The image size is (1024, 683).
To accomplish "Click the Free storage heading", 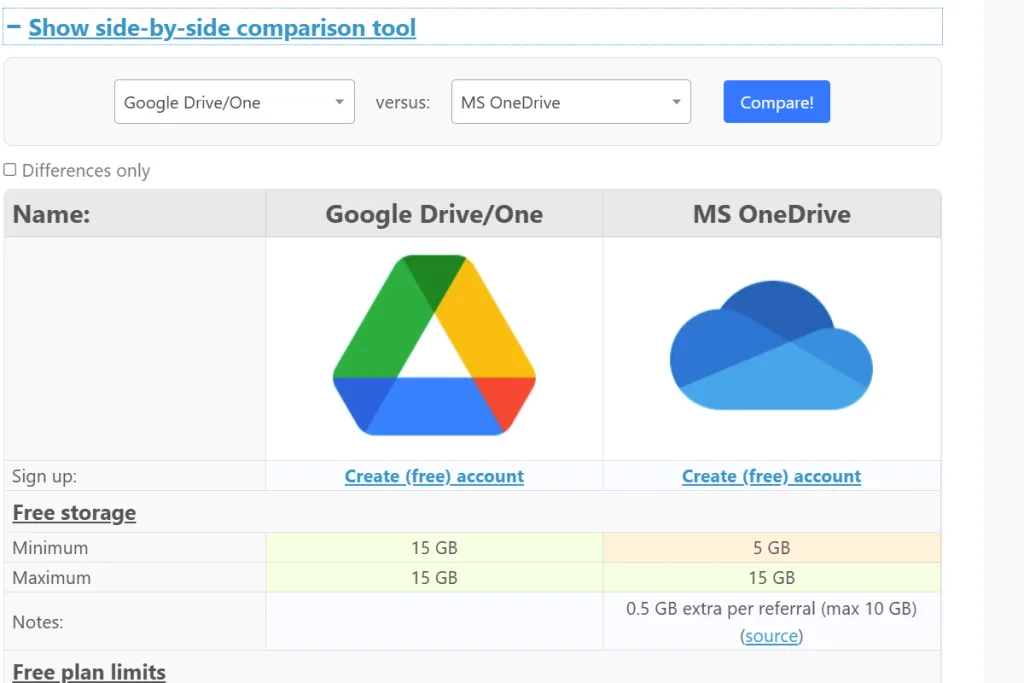I will coord(74,513).
